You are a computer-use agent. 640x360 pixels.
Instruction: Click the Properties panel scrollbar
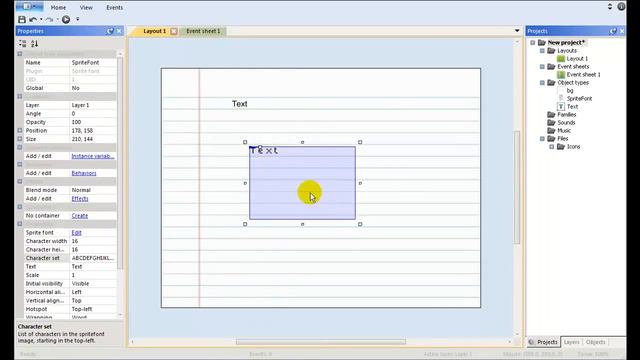click(x=120, y=163)
